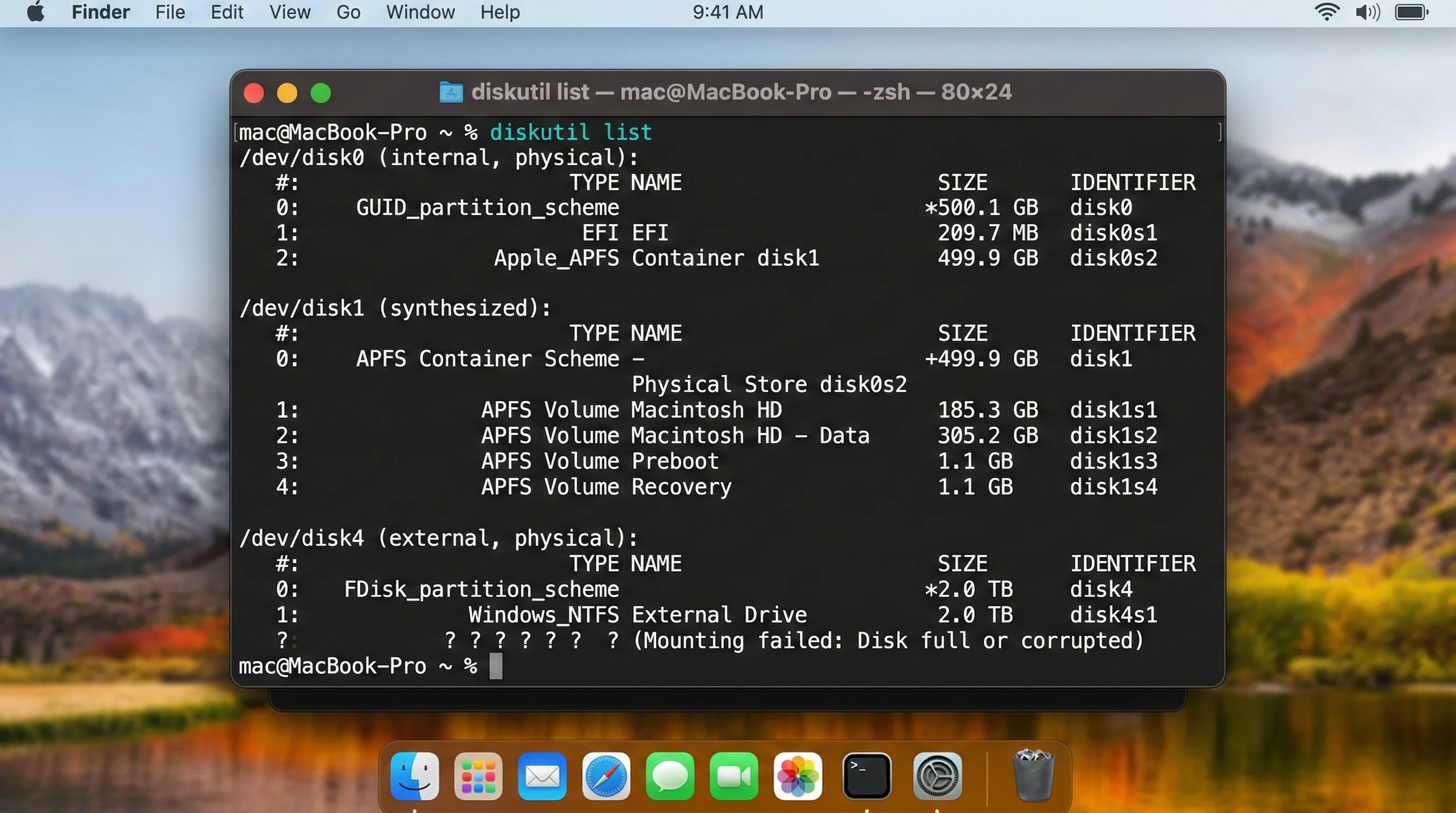Viewport: 1456px width, 813px height.
Task: Open the Finder menu
Action: coord(101,12)
